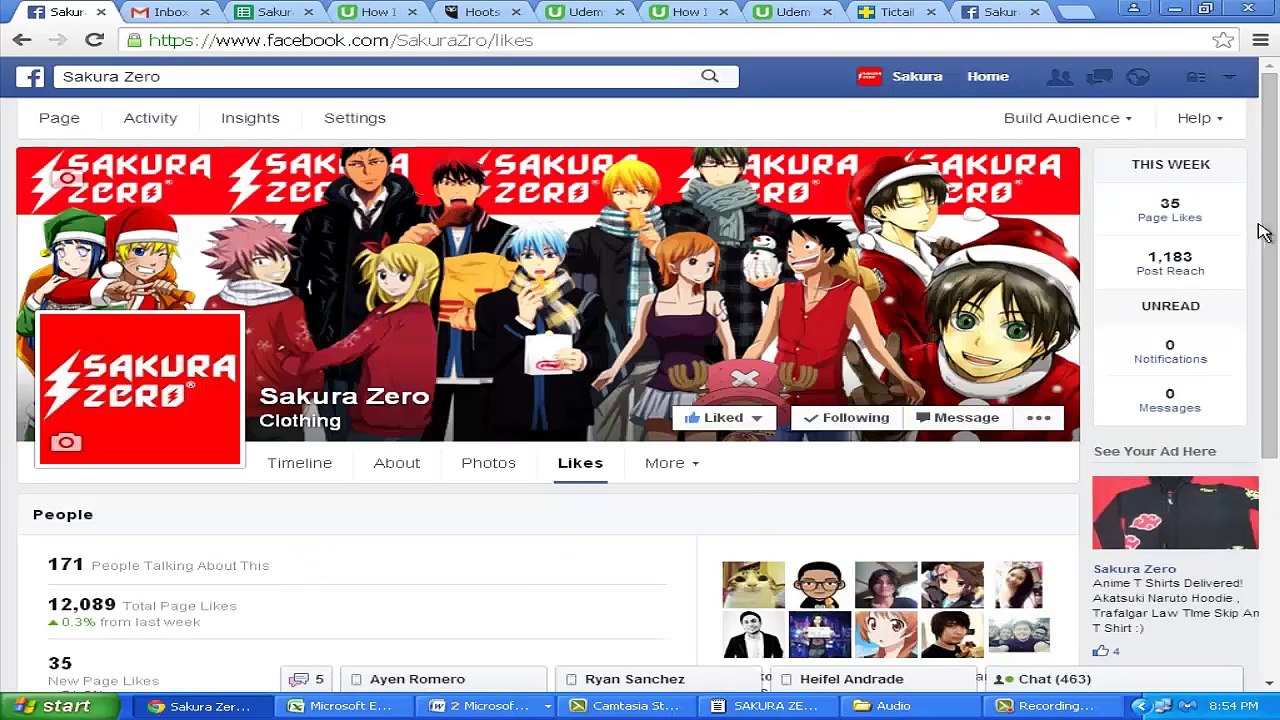Screen dimensions: 1280x720
Task: Open the more options ellipsis button
Action: (x=1038, y=418)
